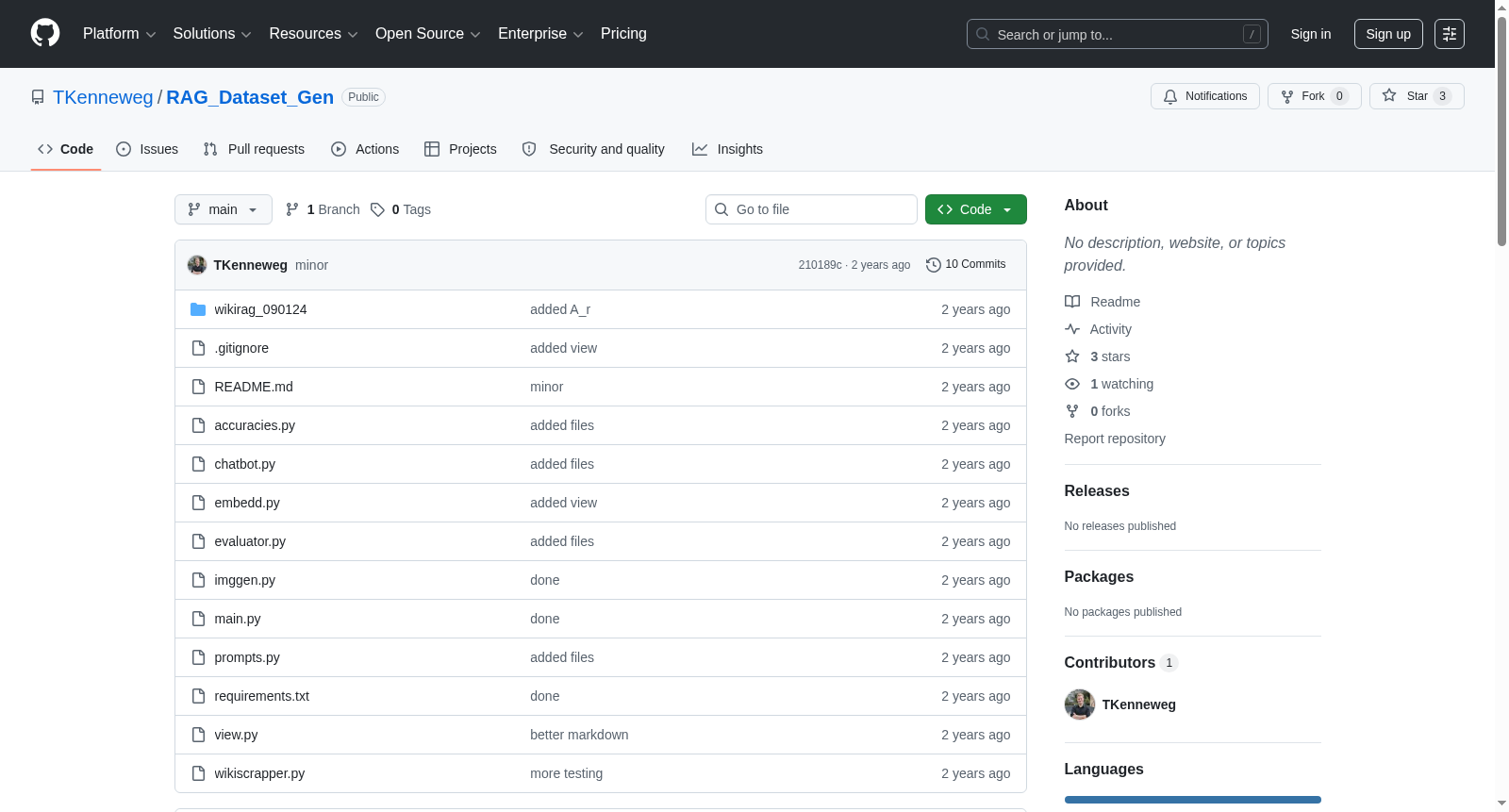Click the README.md file icon

(198, 387)
